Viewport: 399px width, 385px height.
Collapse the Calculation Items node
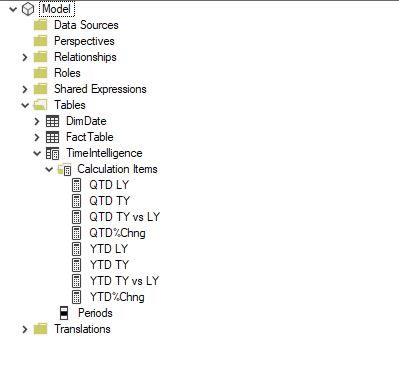pos(49,169)
